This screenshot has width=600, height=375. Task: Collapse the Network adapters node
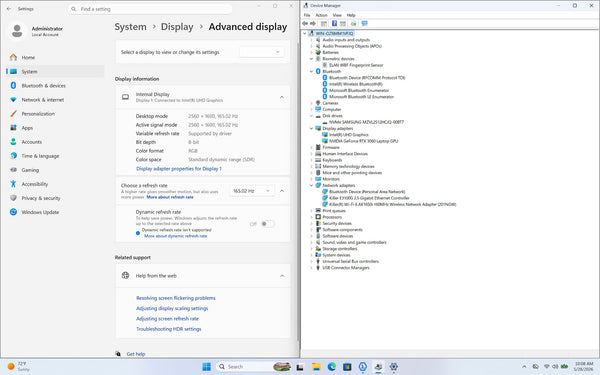311,185
